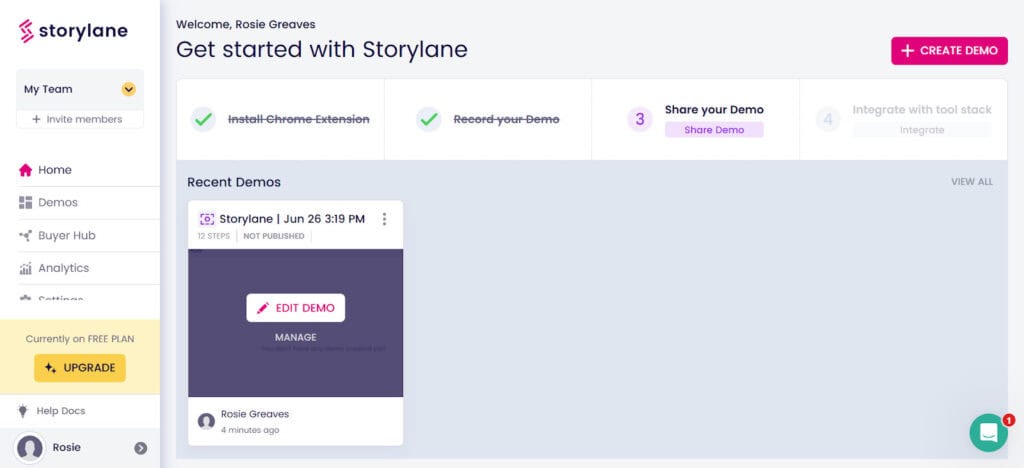Click the Share Demo button

pyautogui.click(x=714, y=130)
